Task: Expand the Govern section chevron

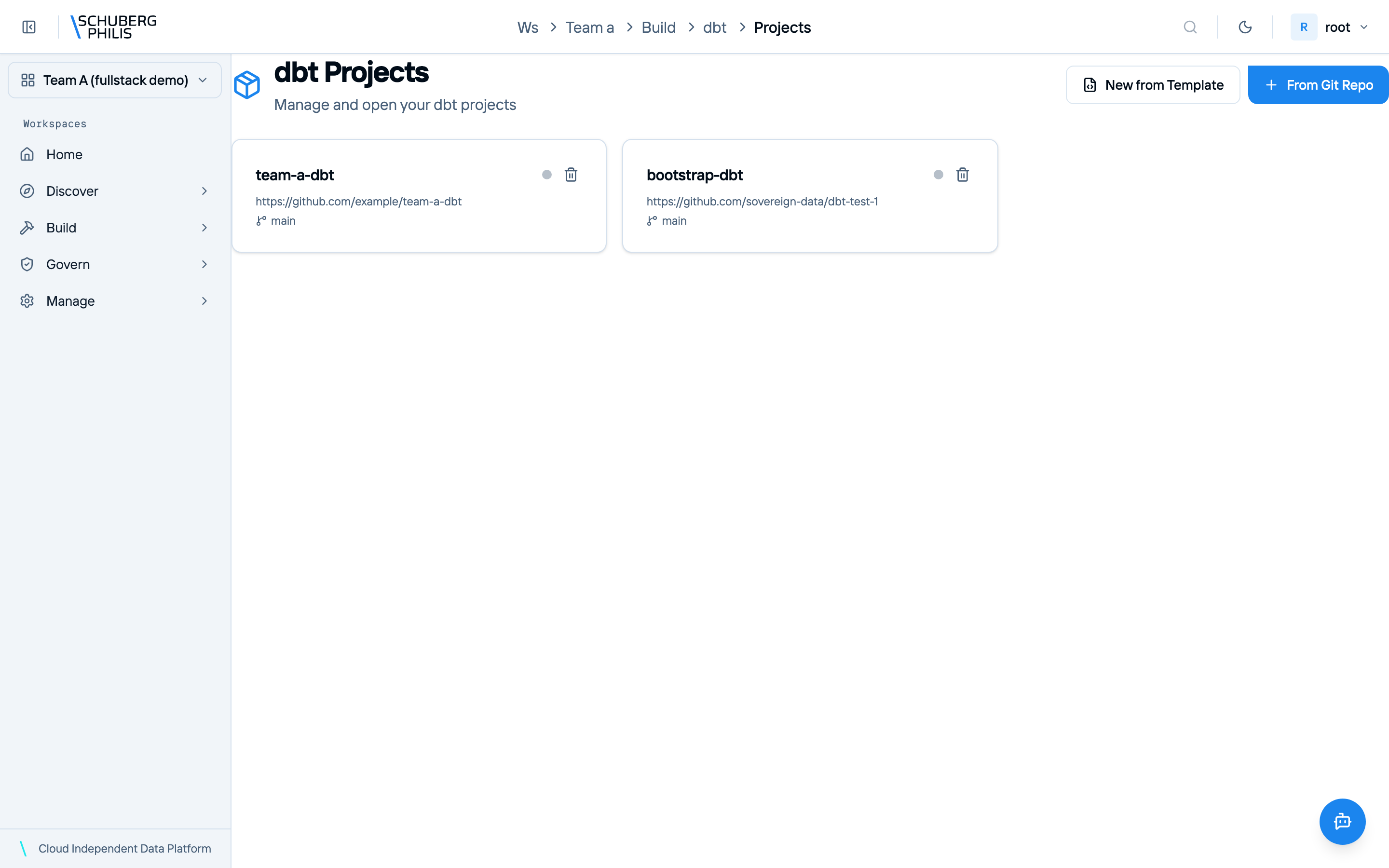Action: click(x=204, y=265)
